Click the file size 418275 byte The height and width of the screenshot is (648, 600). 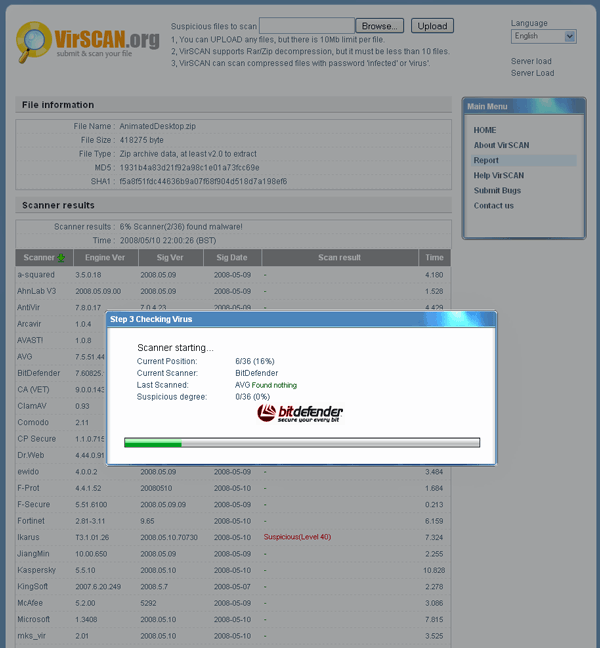tap(141, 140)
